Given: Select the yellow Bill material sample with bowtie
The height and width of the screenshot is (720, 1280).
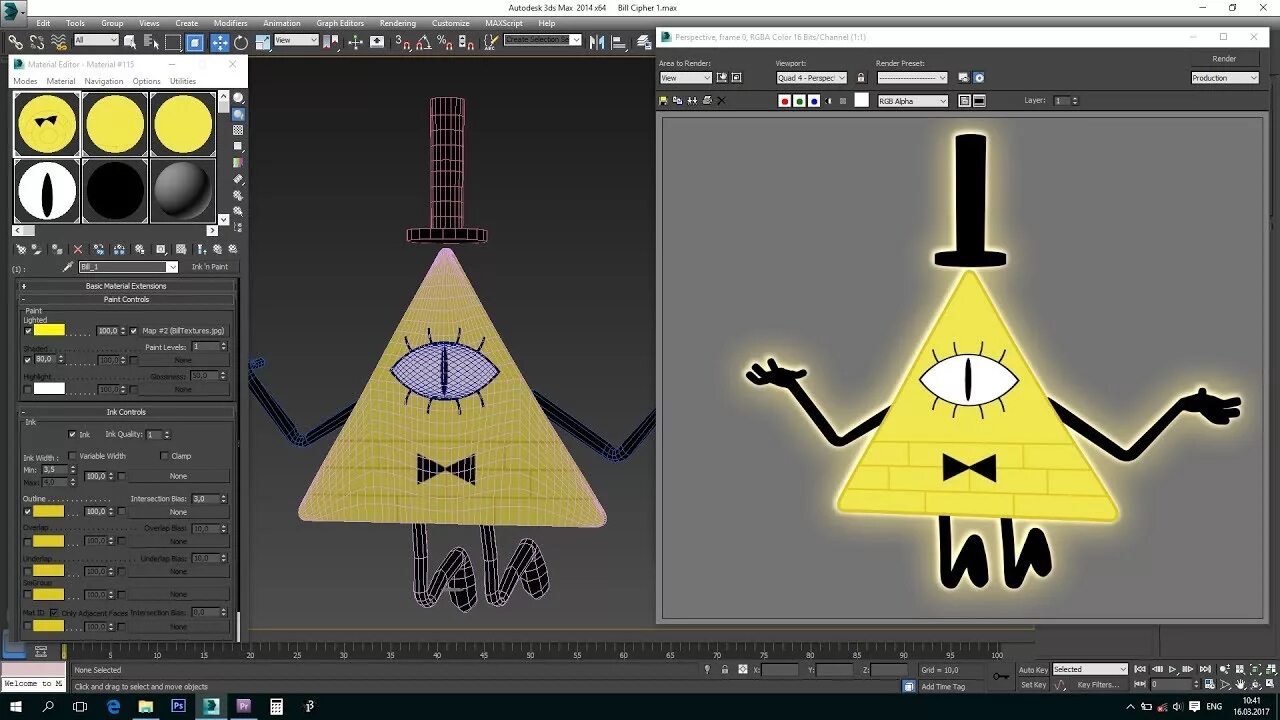Looking at the screenshot, I should tap(46, 124).
